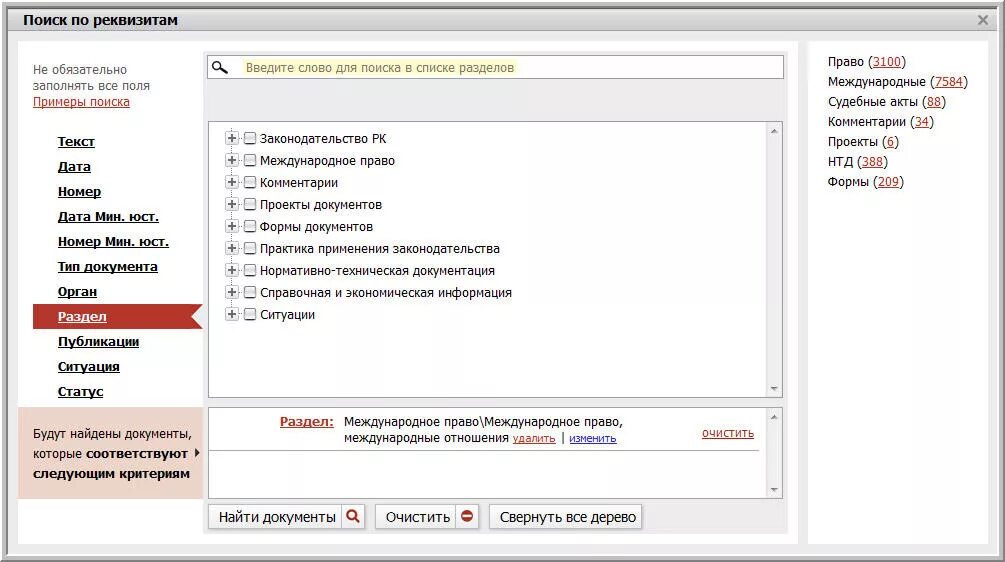The image size is (1005, 562).
Task: Expand the Проекты документов node
Action: point(232,204)
